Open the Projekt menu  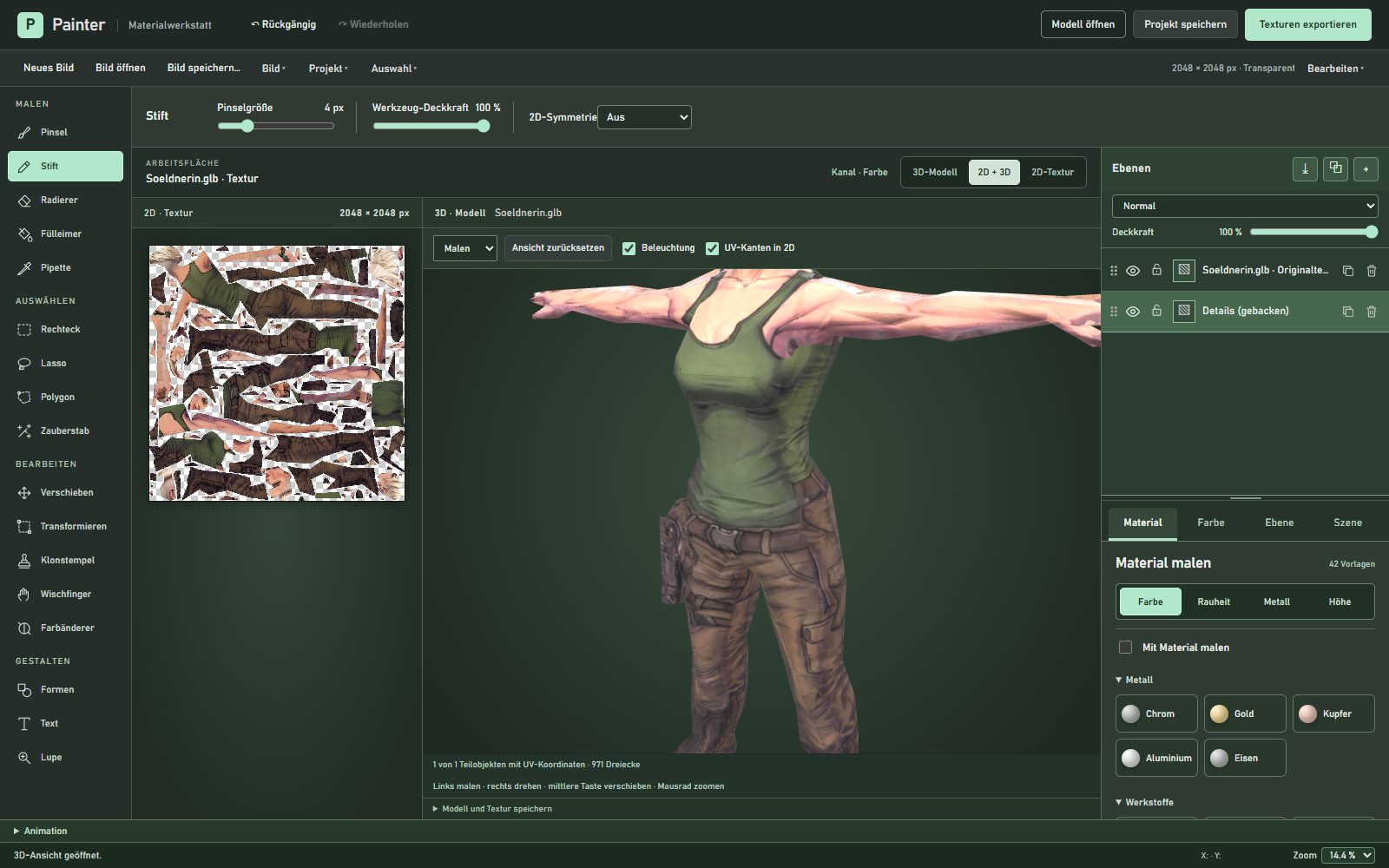pyautogui.click(x=328, y=69)
